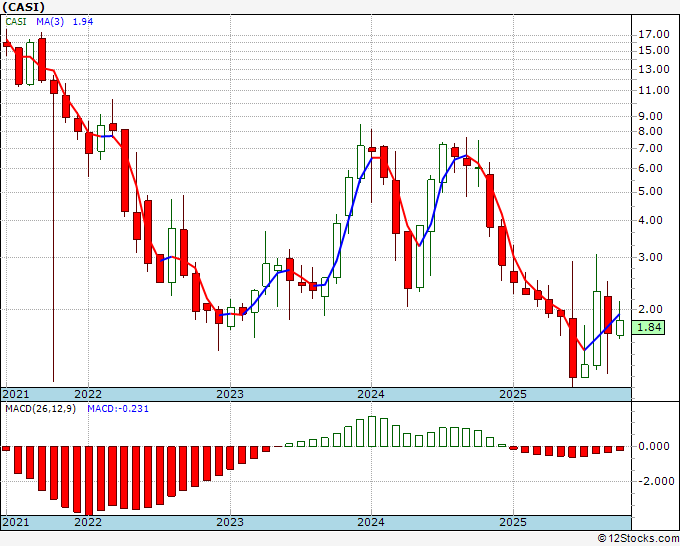The height and width of the screenshot is (546, 680).
Task: Open the 12Stocks.com copyright link
Action: [638, 539]
